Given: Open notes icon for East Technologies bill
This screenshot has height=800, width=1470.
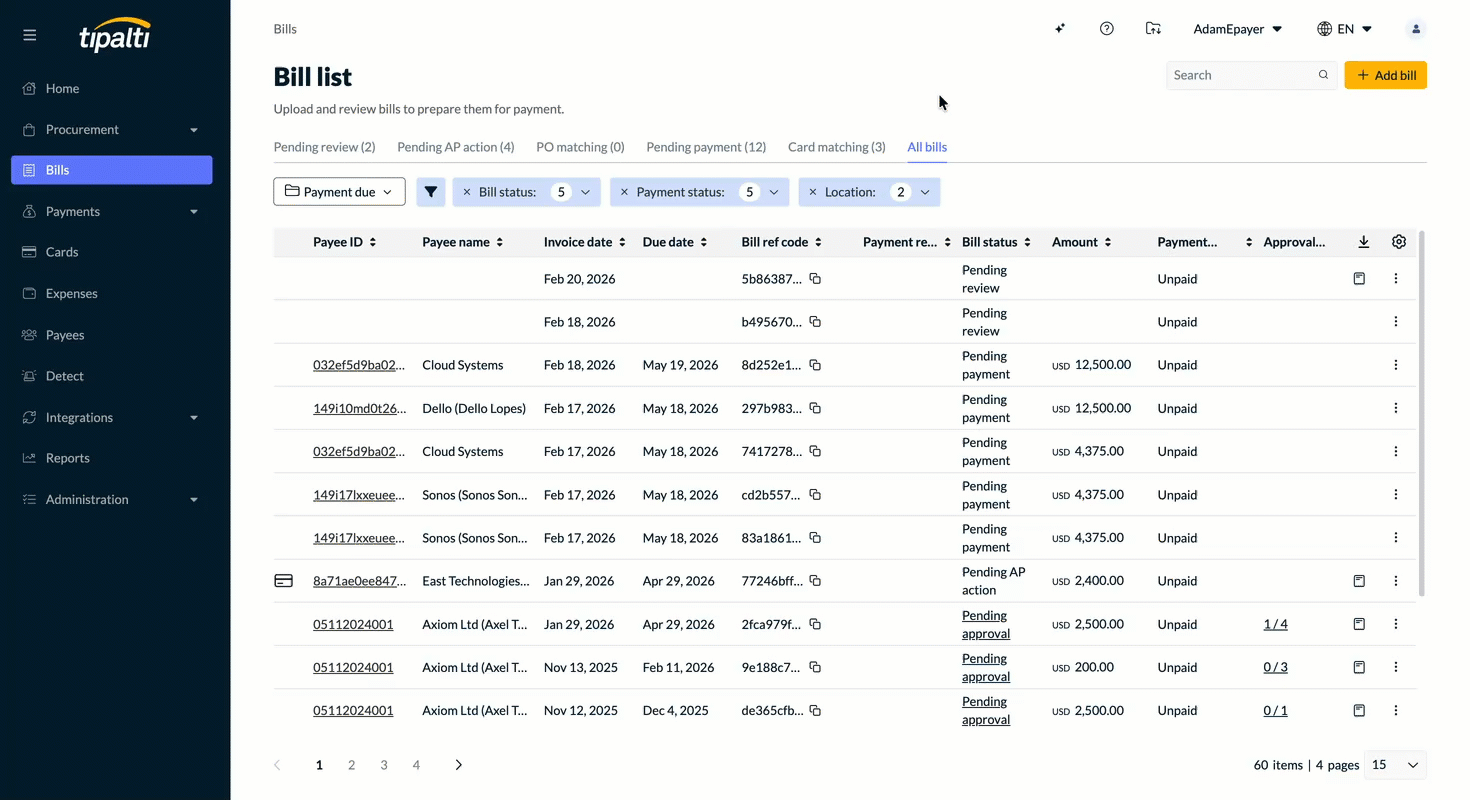Looking at the screenshot, I should point(1359,581).
